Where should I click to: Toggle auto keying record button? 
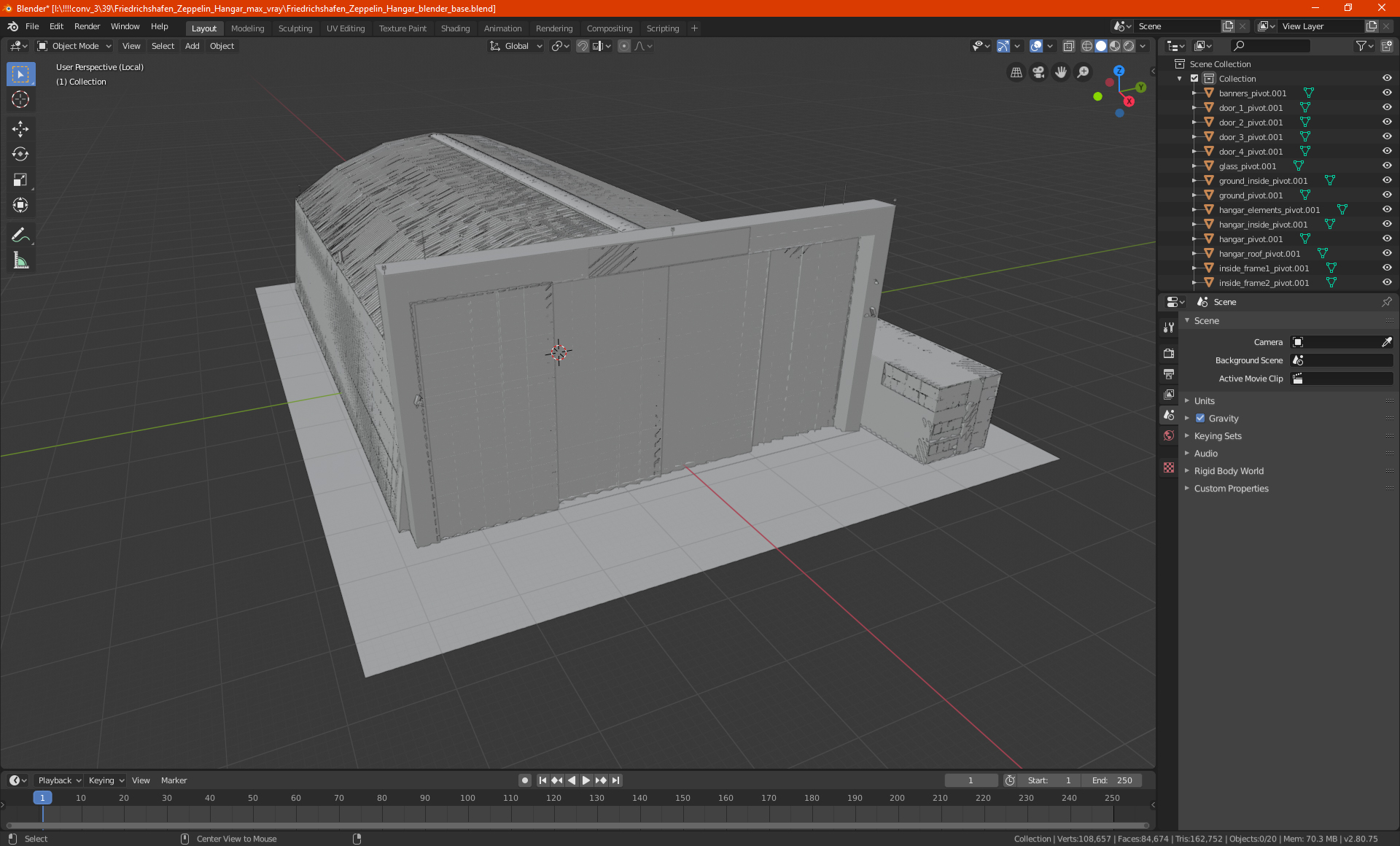525,780
